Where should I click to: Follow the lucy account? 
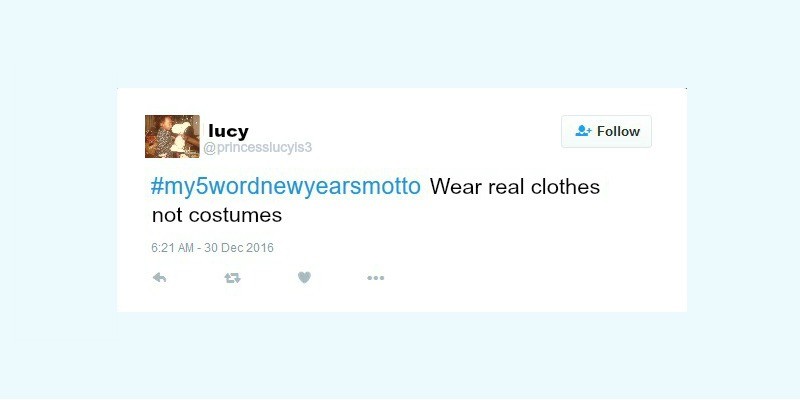click(606, 132)
